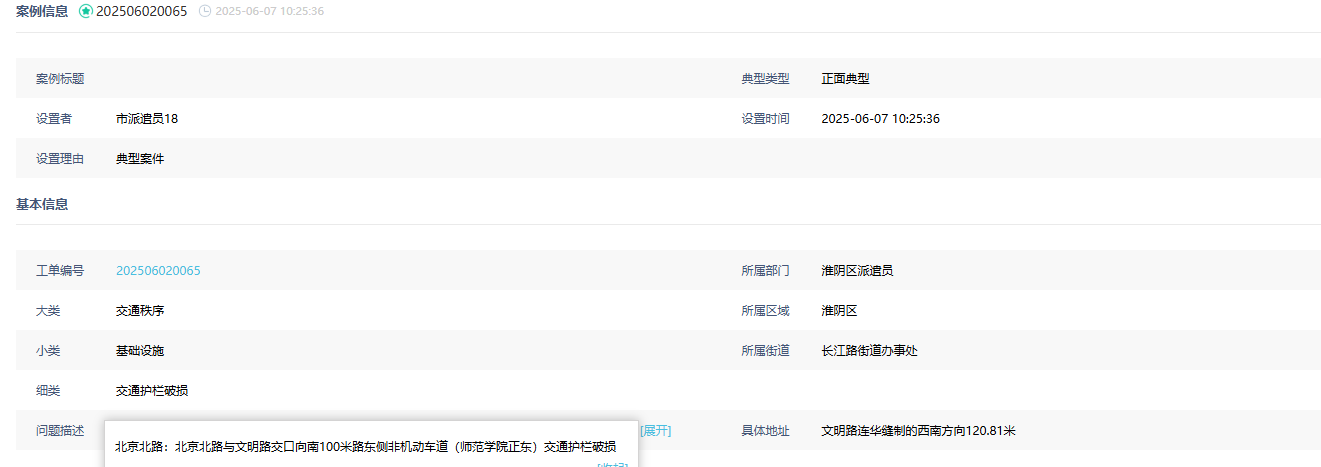Click the gray timestamp 2025-06-07 10:25:36 in header
Image resolution: width=1321 pixels, height=467 pixels.
coord(270,11)
